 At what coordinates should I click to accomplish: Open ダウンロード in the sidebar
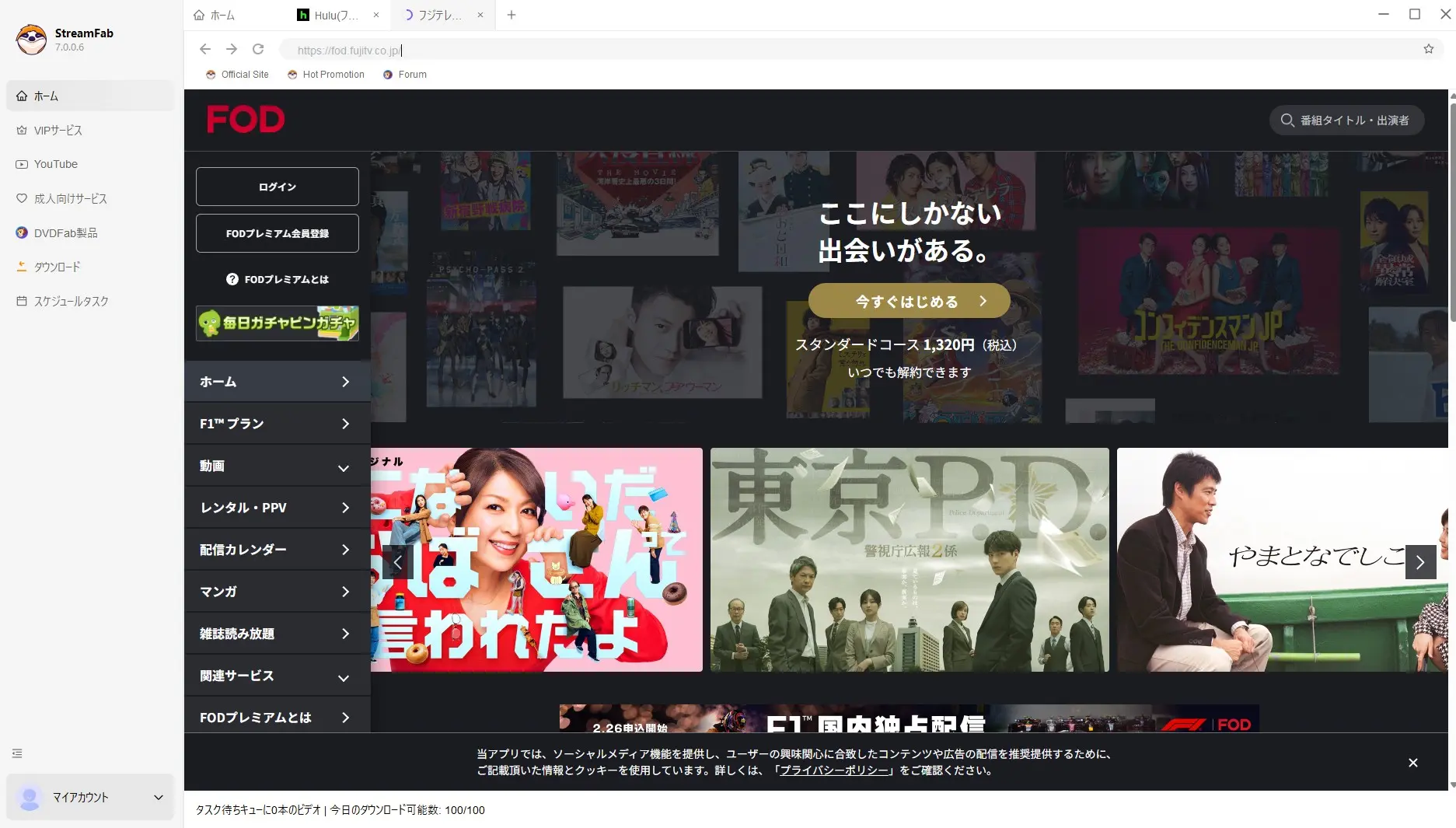[90, 267]
